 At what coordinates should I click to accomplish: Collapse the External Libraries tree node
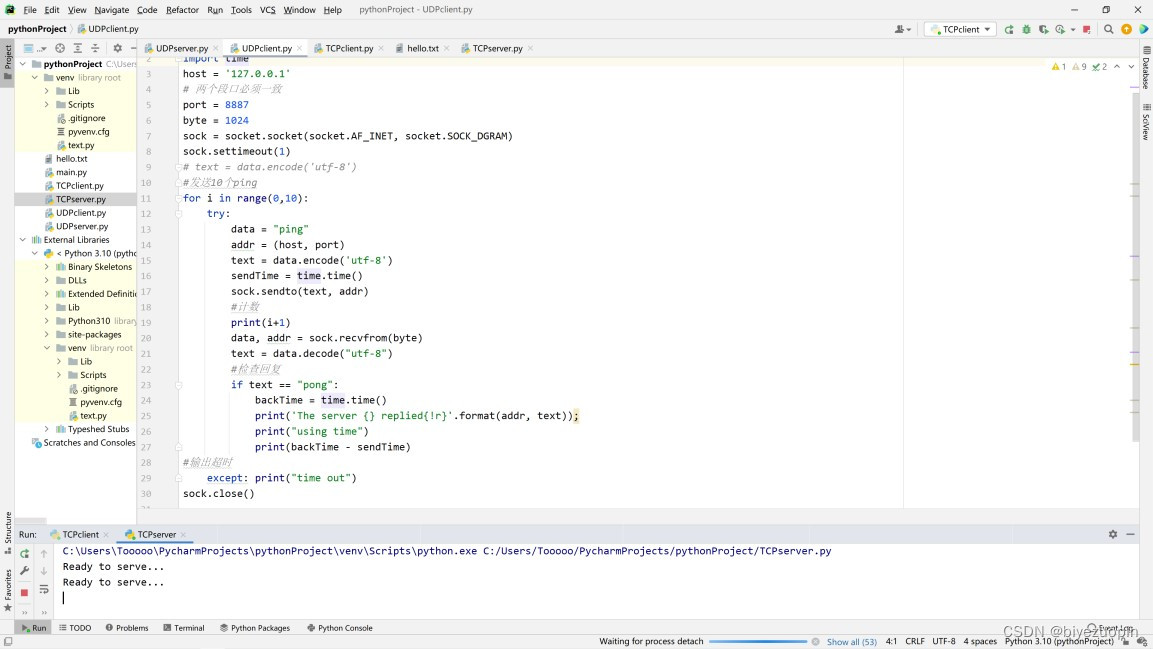point(23,240)
